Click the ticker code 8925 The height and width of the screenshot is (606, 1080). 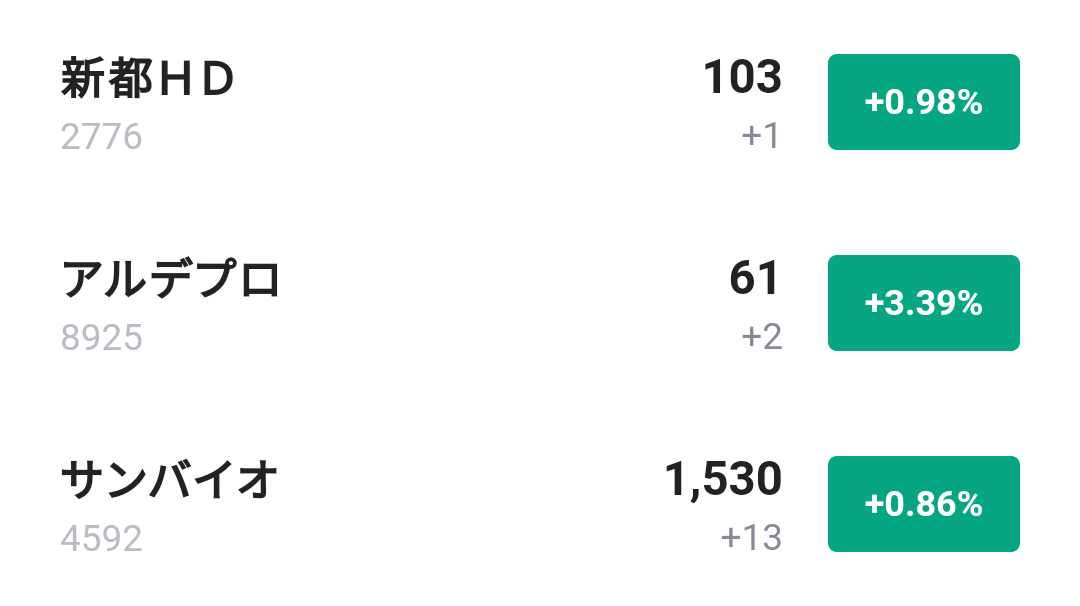pyautogui.click(x=101, y=338)
